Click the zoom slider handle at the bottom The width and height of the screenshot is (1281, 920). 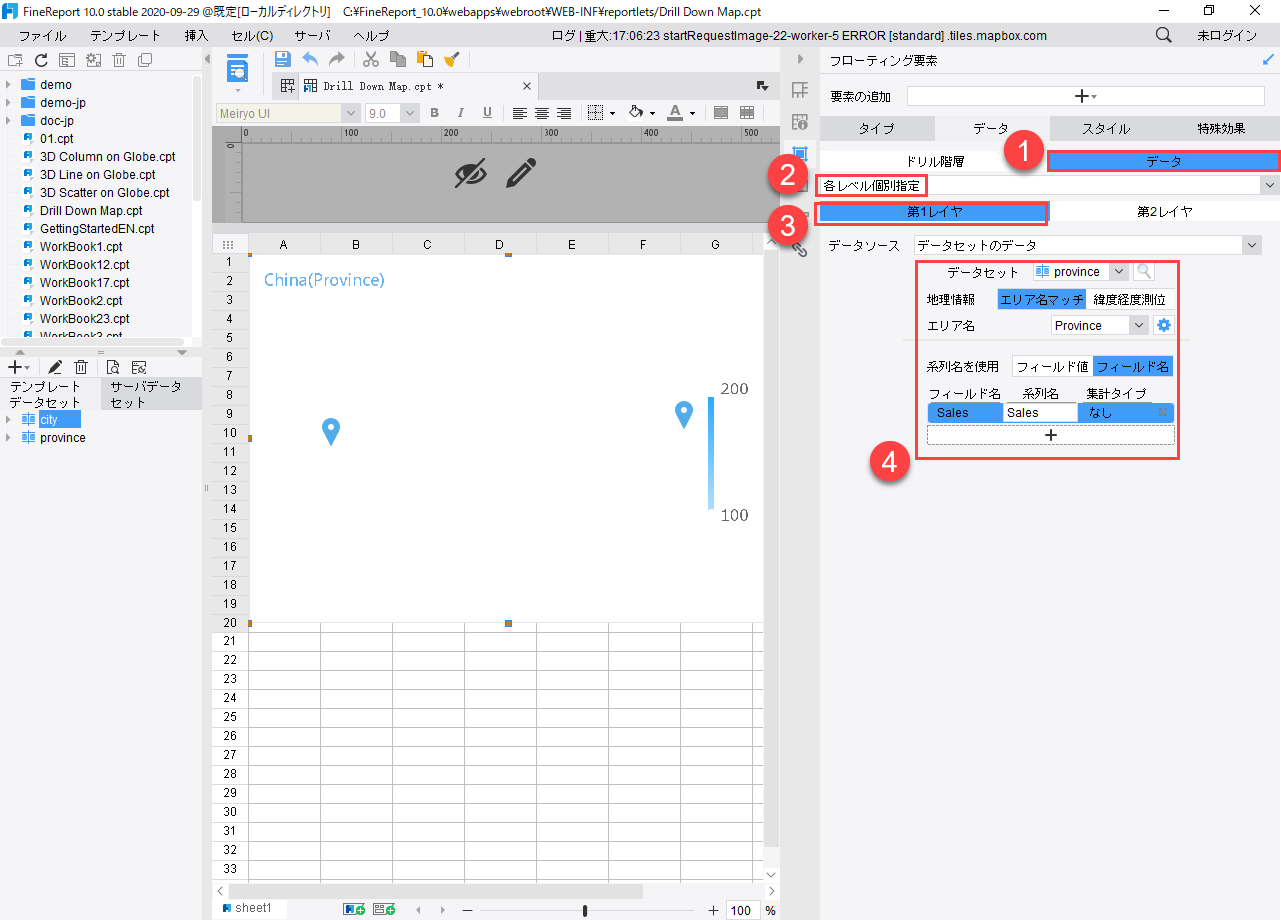tap(585, 911)
